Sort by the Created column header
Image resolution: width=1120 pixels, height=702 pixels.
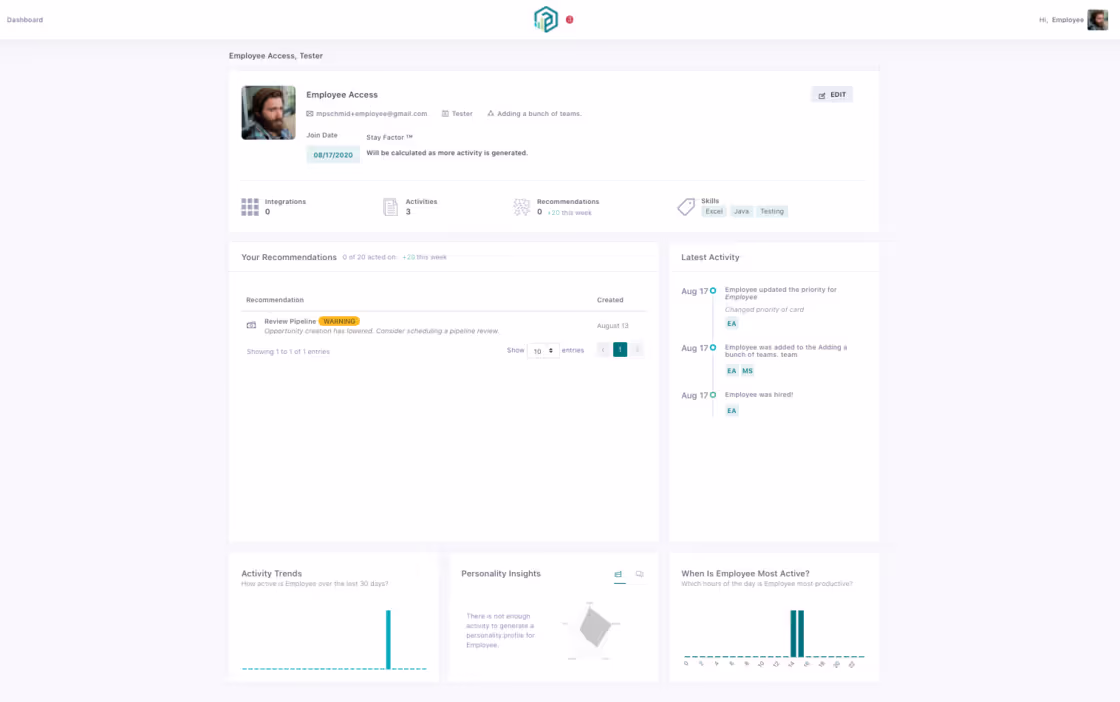(610, 300)
